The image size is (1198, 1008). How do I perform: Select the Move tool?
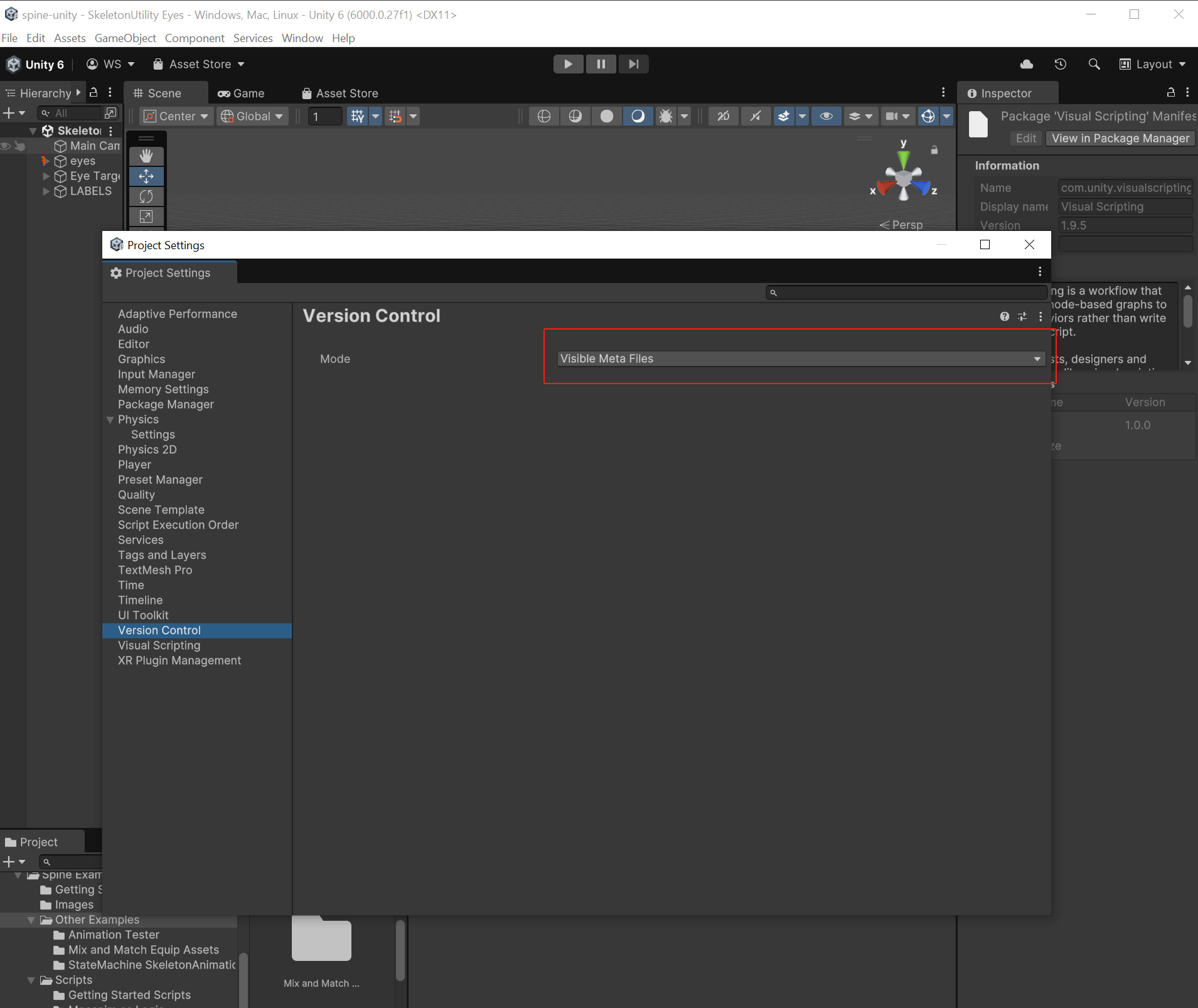(x=146, y=176)
